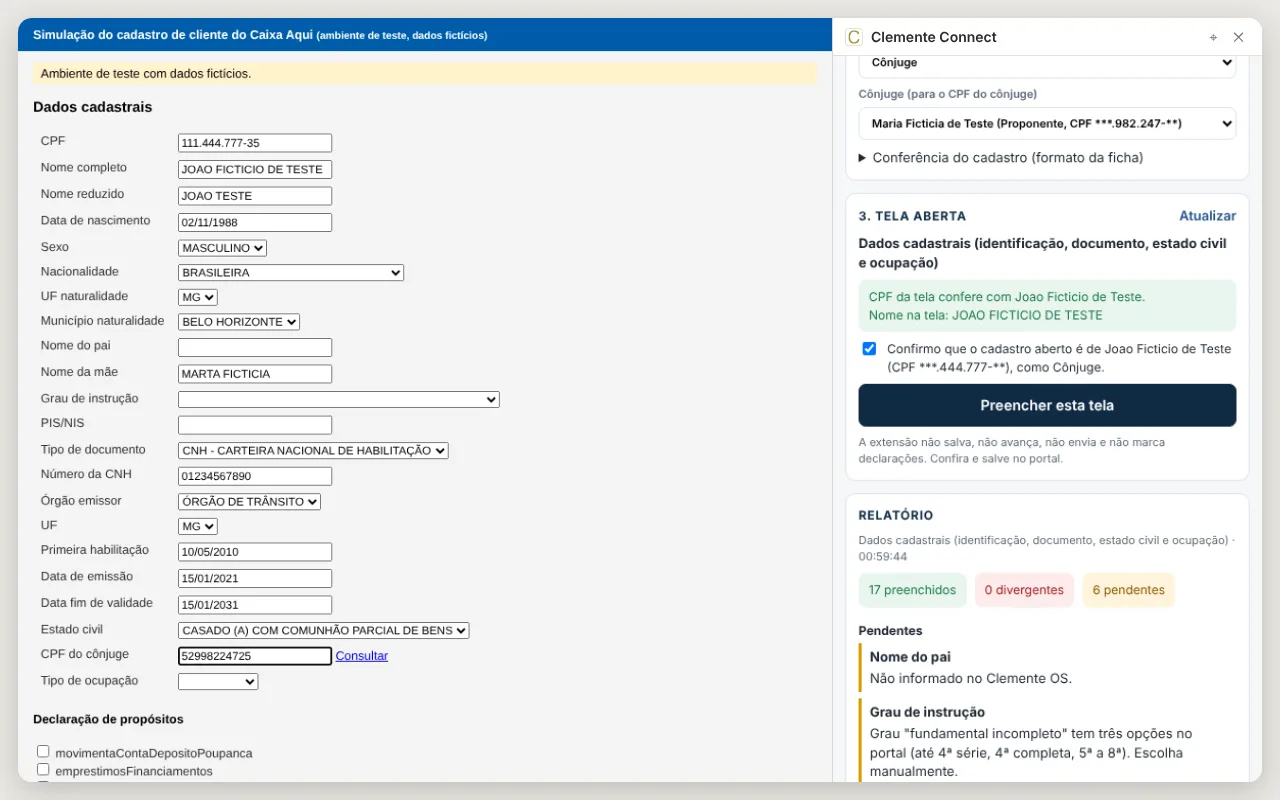Click the pin icon beside the panel close button

coord(1214,37)
